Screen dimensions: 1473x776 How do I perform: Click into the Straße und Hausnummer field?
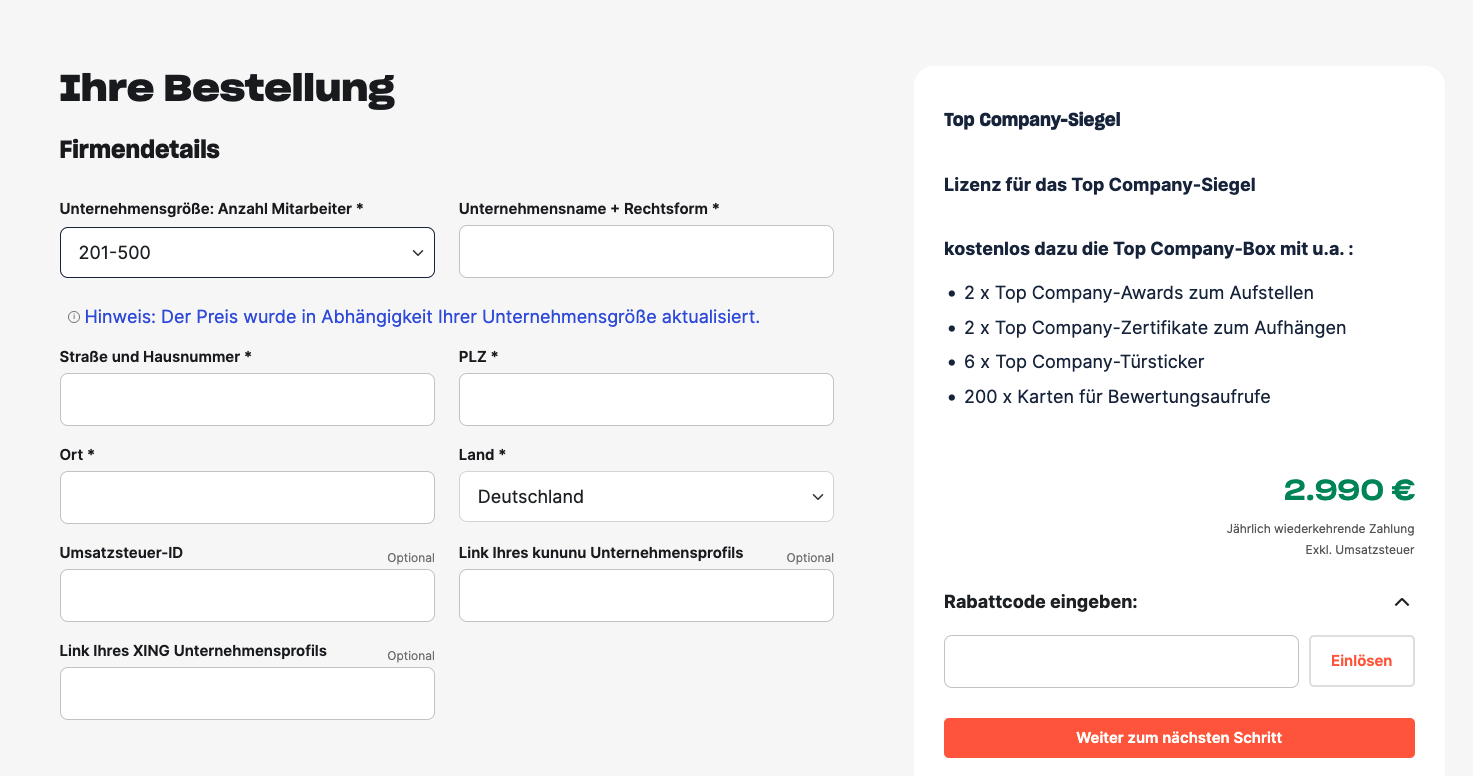247,400
